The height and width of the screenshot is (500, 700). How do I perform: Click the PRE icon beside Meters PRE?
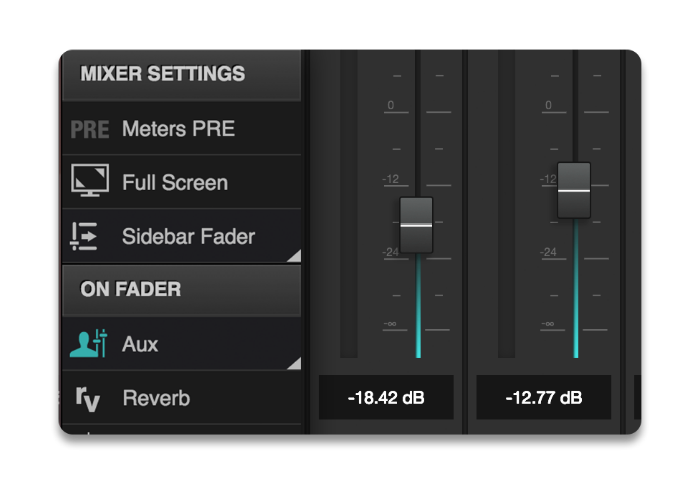tap(90, 129)
